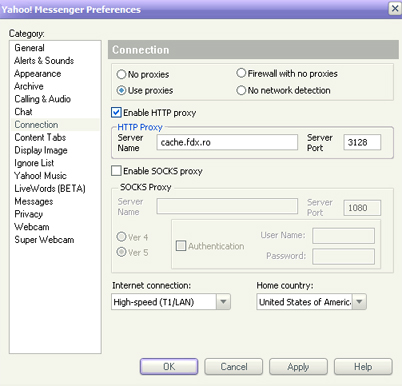The height and width of the screenshot is (386, 402).
Task: Uncheck Enable HTTP proxy checkbox
Action: (x=116, y=113)
